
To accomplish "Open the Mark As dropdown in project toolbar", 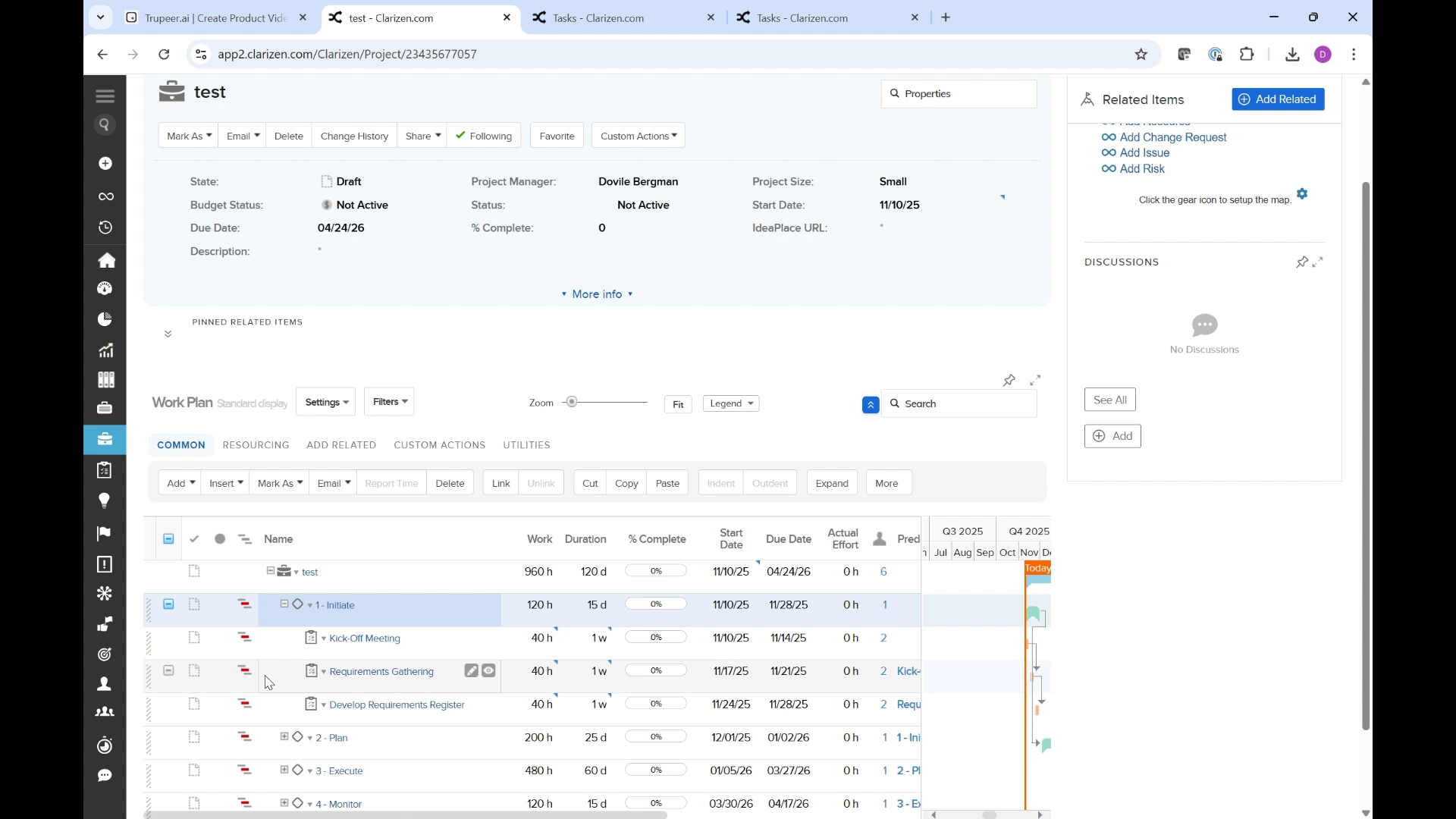I will point(187,136).
